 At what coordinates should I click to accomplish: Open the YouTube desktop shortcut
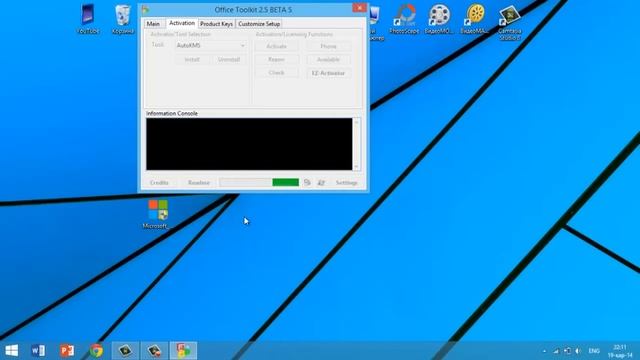(x=88, y=19)
